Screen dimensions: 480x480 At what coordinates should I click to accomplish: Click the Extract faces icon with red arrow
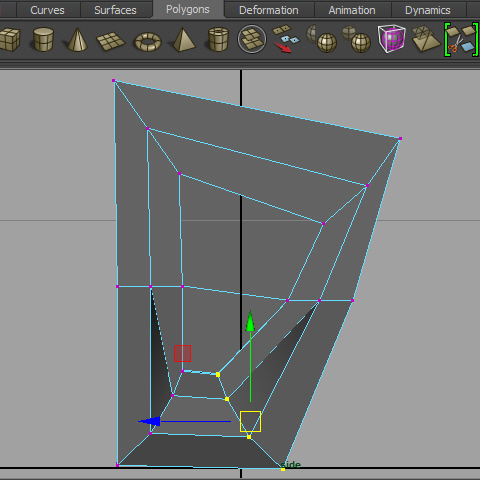point(285,39)
